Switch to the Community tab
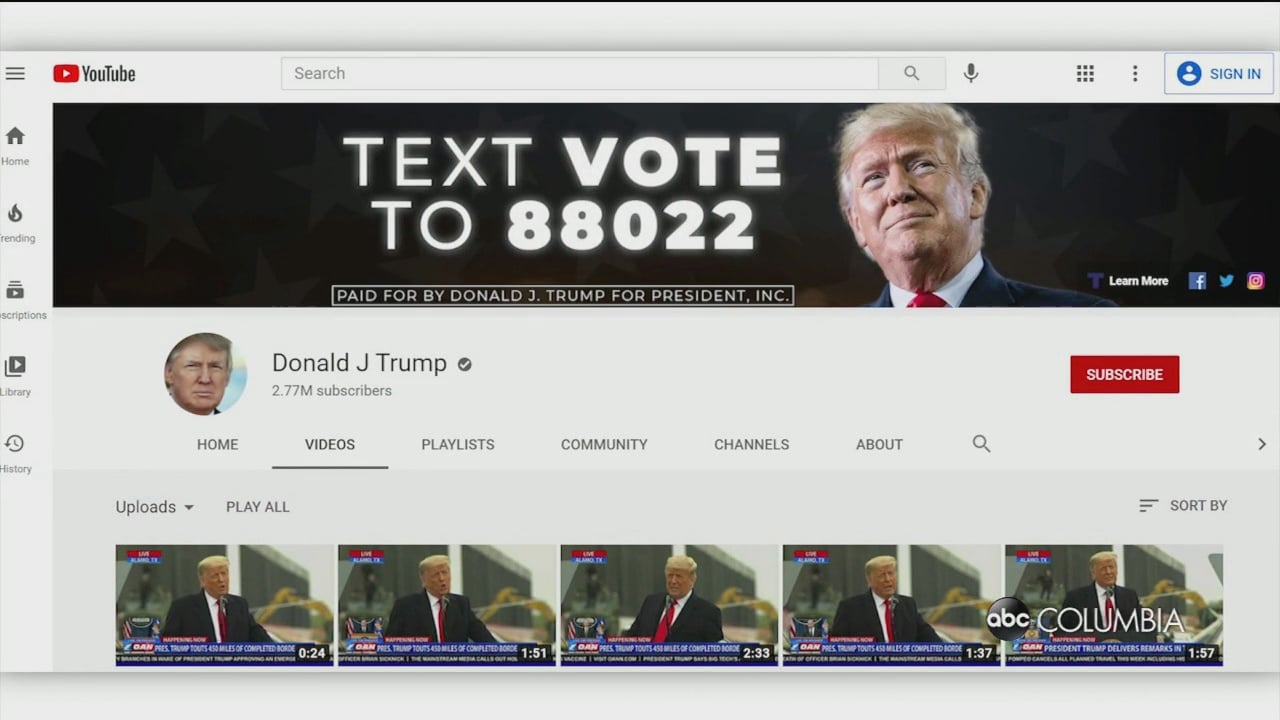Screen dimensions: 1280x720 click(604, 444)
